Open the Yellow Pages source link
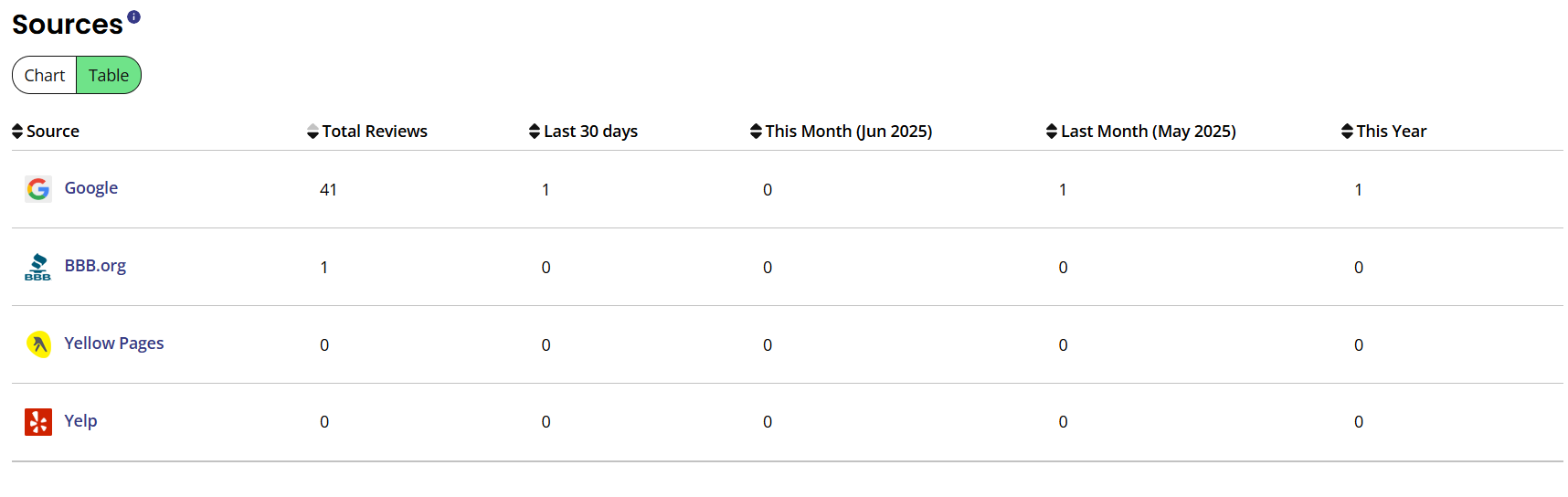Viewport: 1568px width, 497px height. pyautogui.click(x=114, y=344)
